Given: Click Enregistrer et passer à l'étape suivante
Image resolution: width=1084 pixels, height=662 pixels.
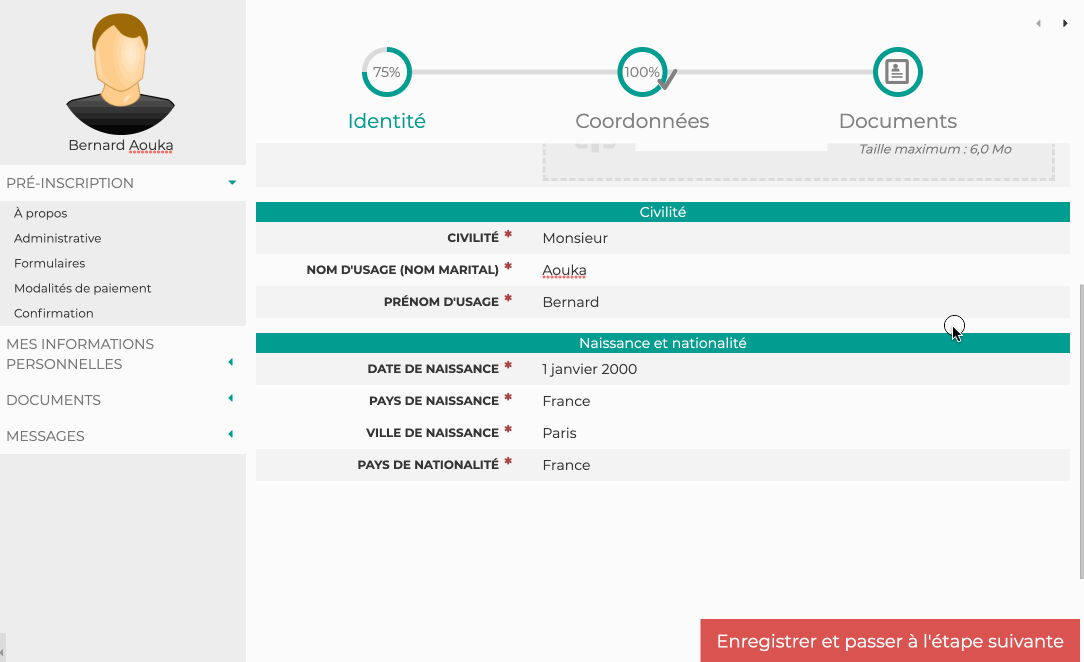Looking at the screenshot, I should pyautogui.click(x=890, y=641).
